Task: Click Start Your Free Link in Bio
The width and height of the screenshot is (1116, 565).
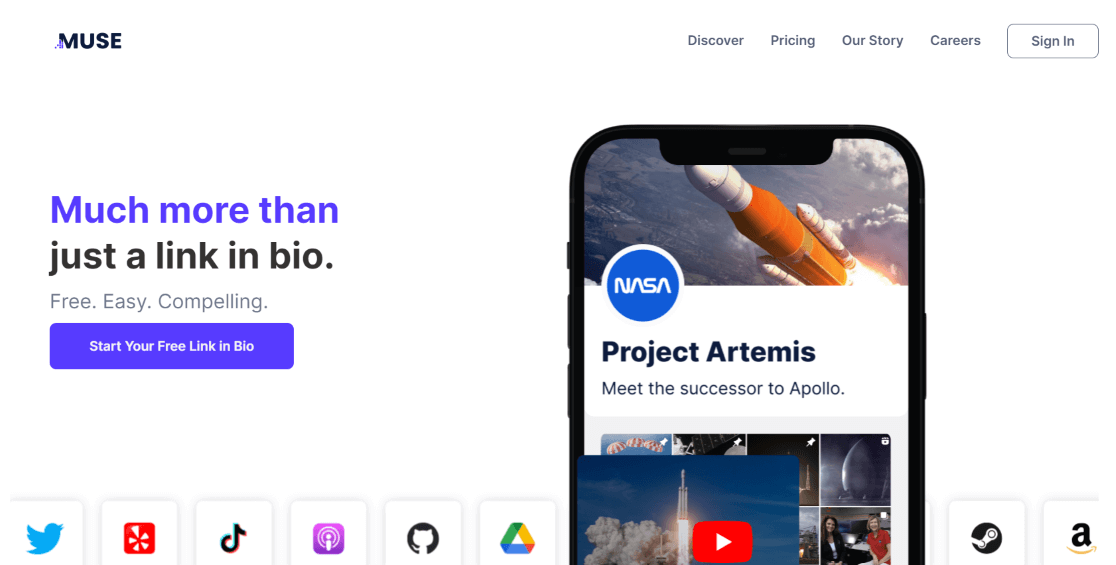Action: 172,346
